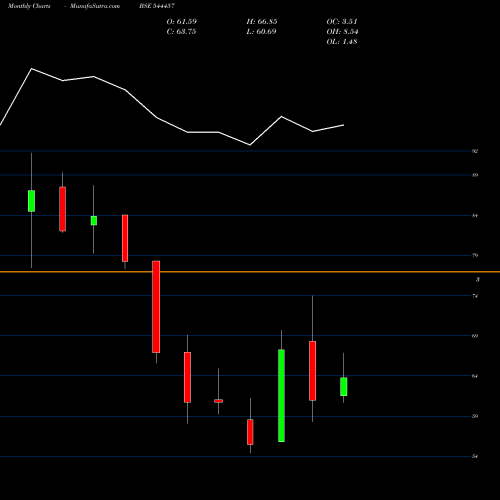Click the 74 price axis label
The width and height of the screenshot is (500, 500).
(475, 296)
